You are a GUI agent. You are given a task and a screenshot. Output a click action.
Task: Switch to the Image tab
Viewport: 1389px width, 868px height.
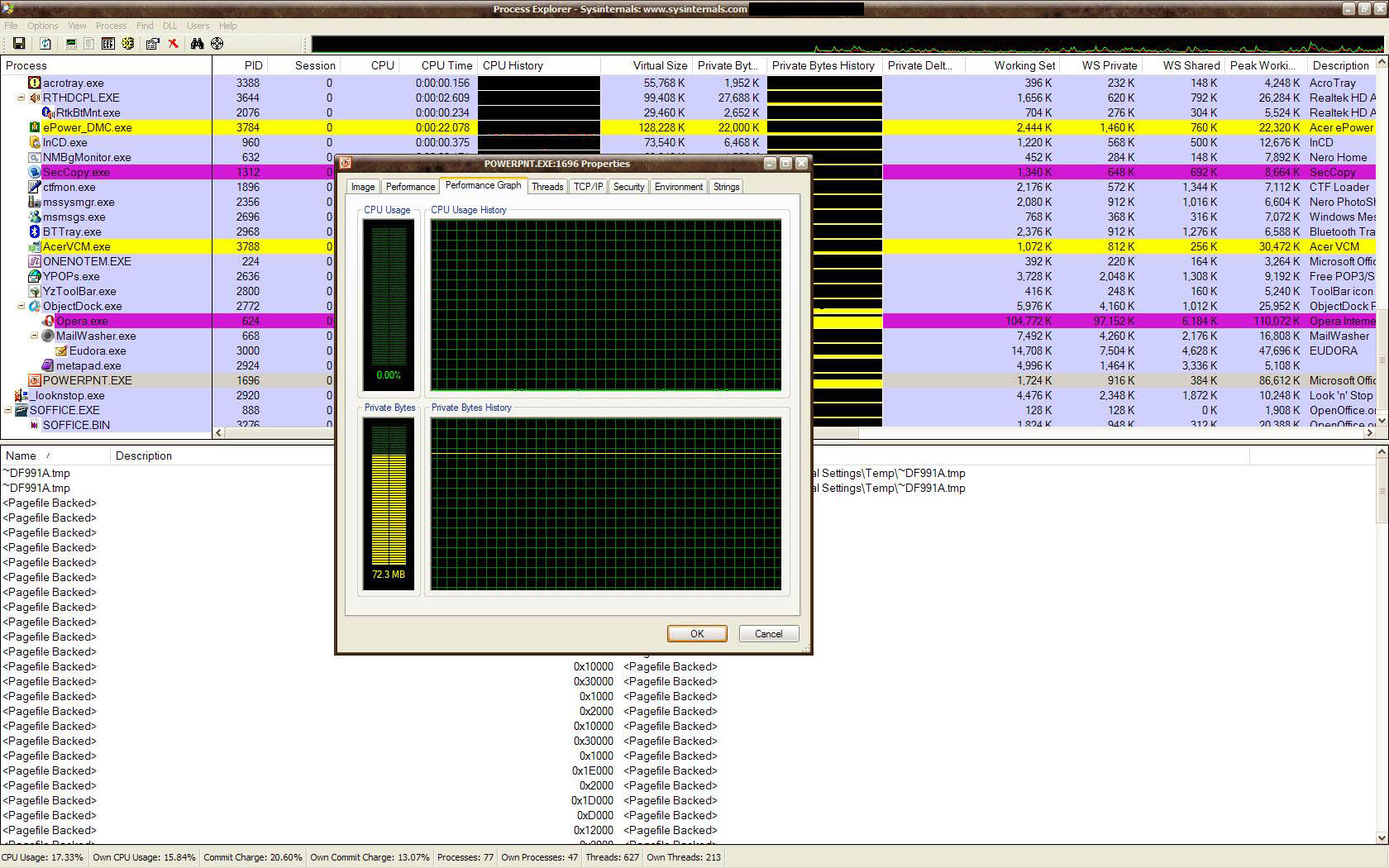(363, 187)
